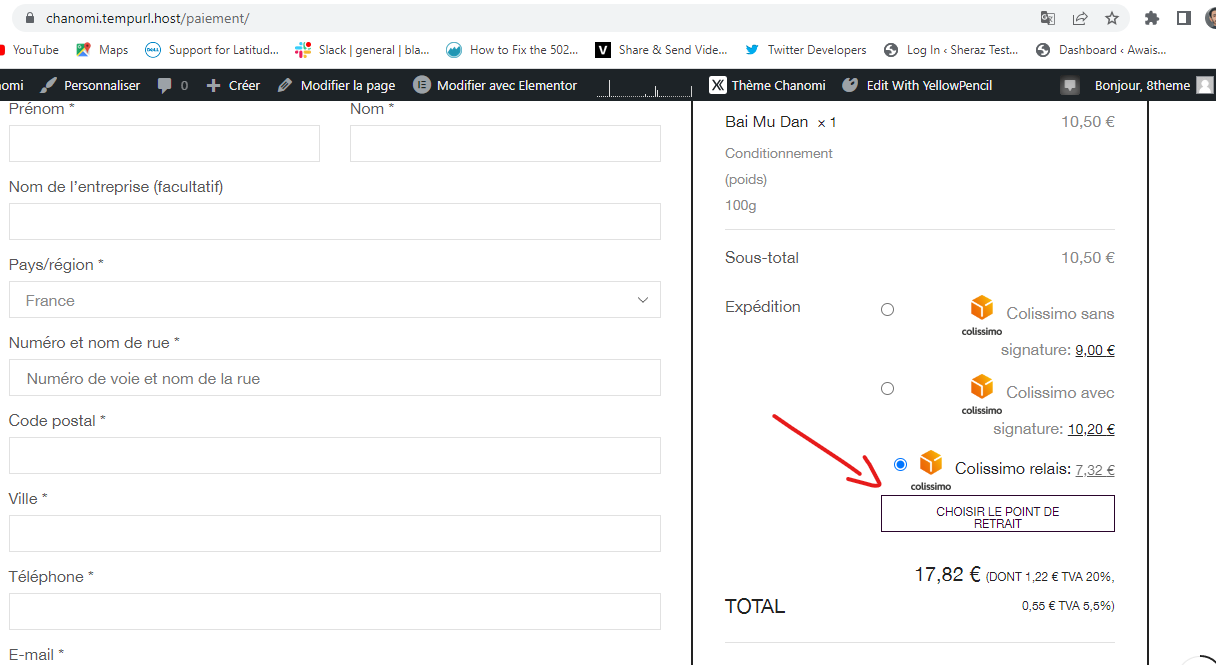Open the YouTube bookmark
Viewport: 1216px width, 665px height.
point(30,50)
